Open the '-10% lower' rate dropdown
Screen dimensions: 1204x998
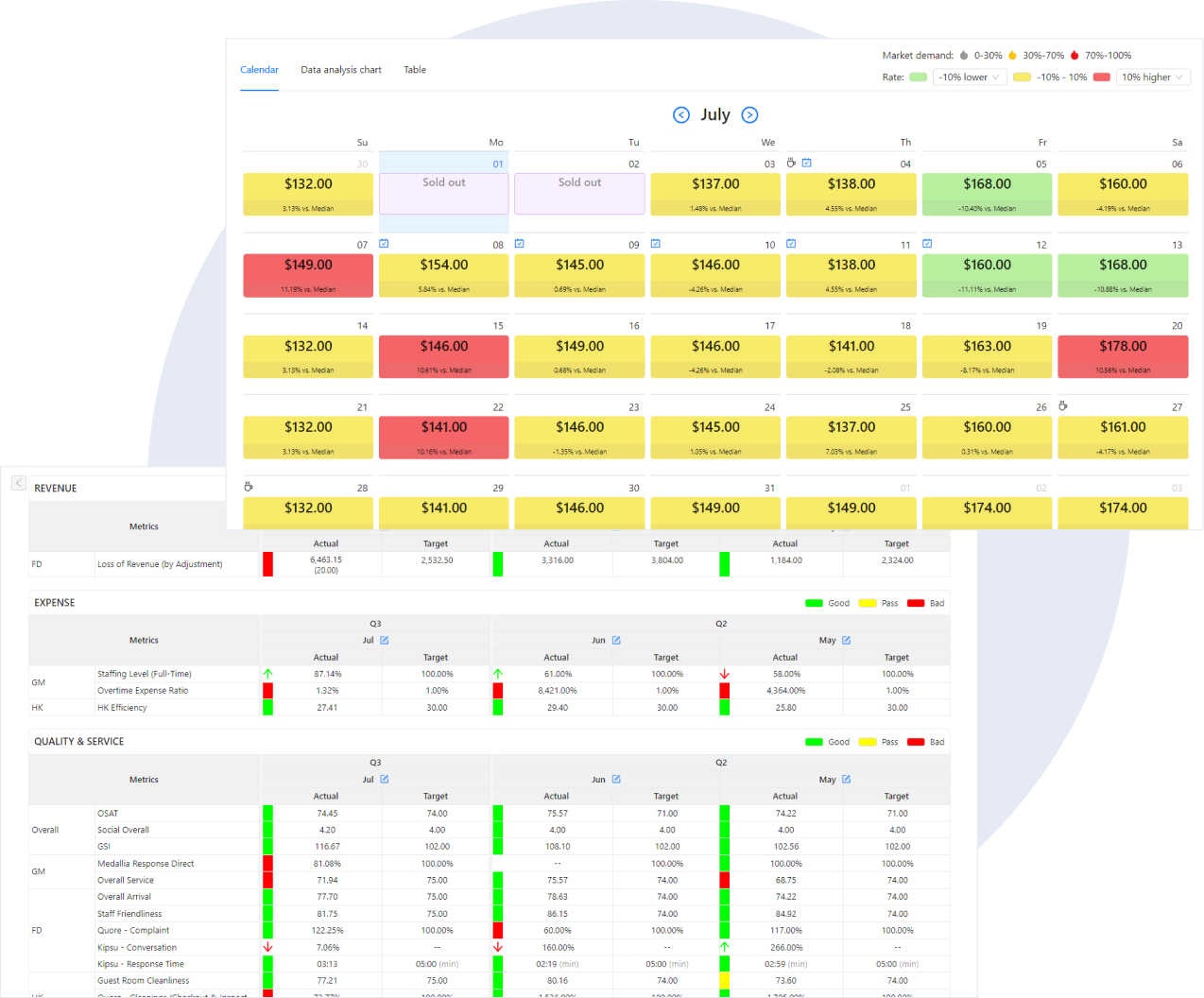969,77
